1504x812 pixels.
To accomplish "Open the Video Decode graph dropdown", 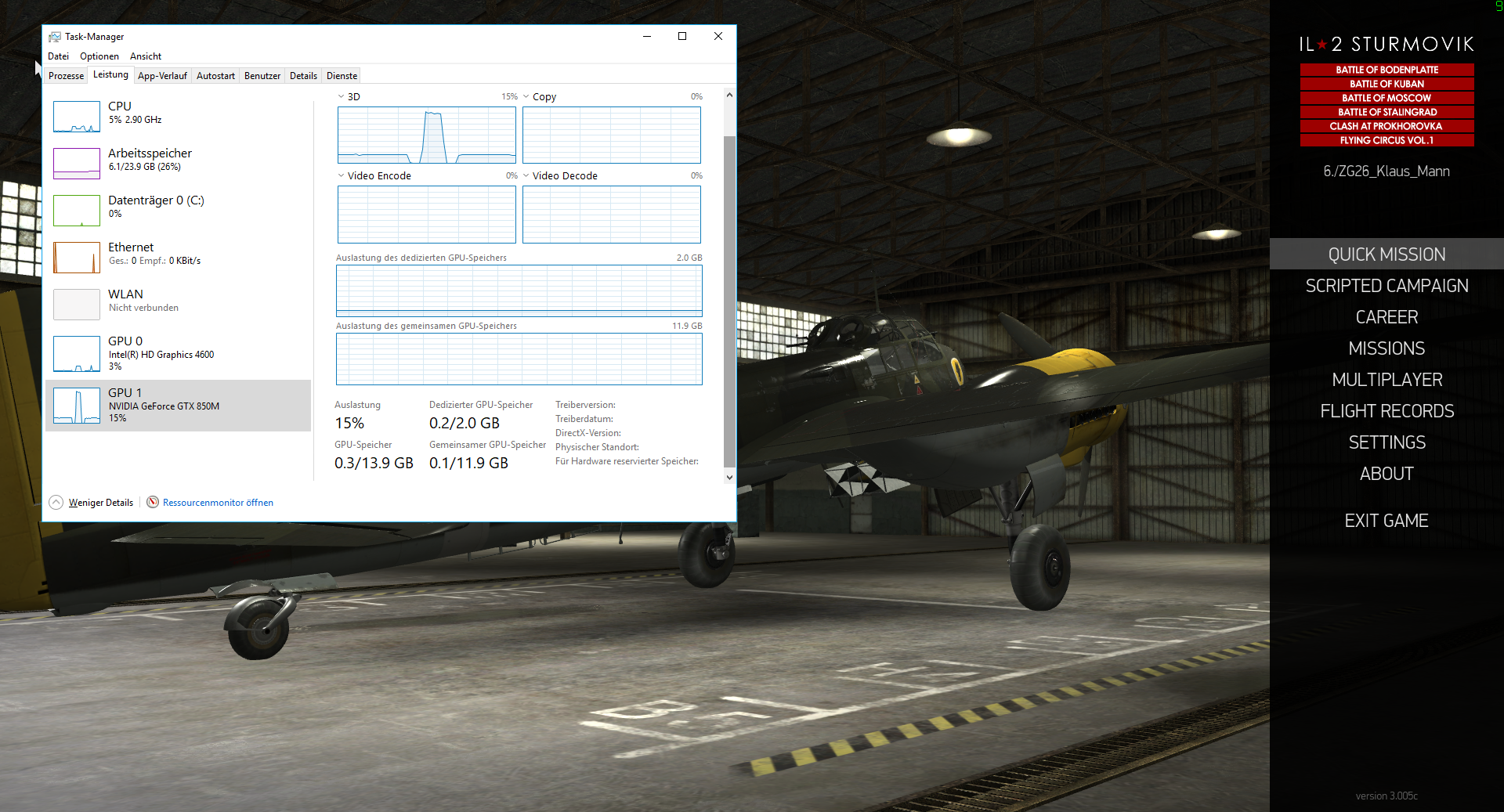I will [526, 176].
